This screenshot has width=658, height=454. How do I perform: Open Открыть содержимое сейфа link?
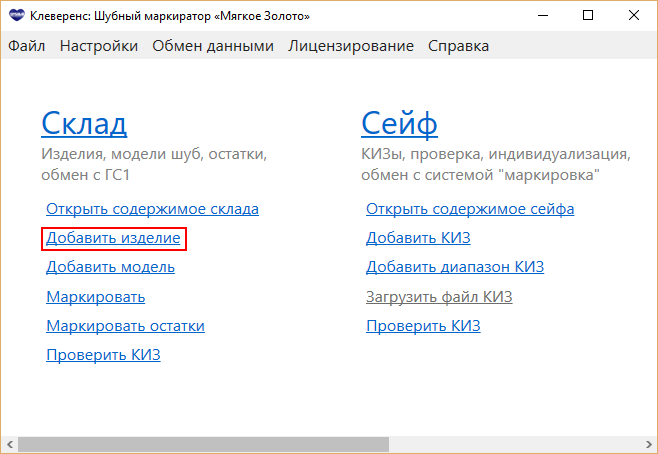tap(470, 209)
